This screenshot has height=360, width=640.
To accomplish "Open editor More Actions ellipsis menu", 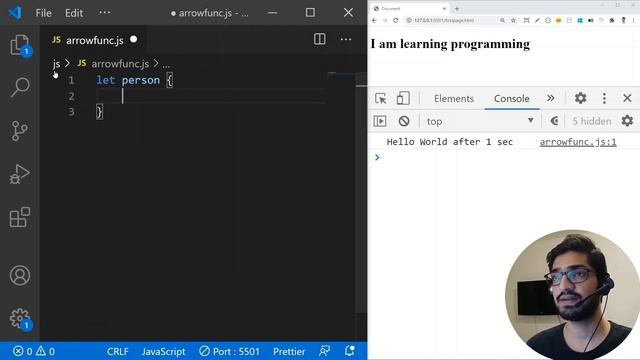I will coord(346,39).
